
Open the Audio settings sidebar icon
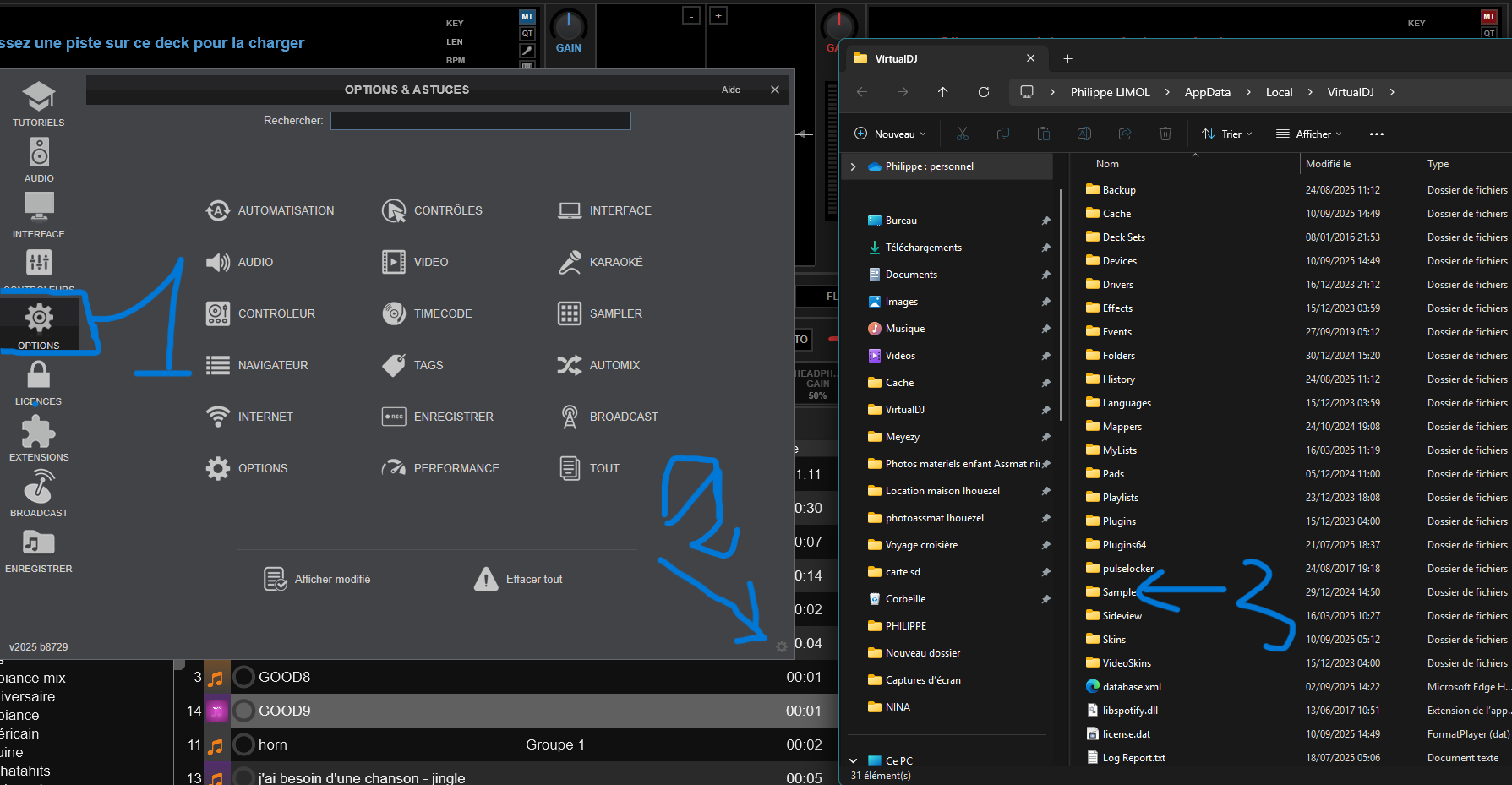tap(39, 160)
